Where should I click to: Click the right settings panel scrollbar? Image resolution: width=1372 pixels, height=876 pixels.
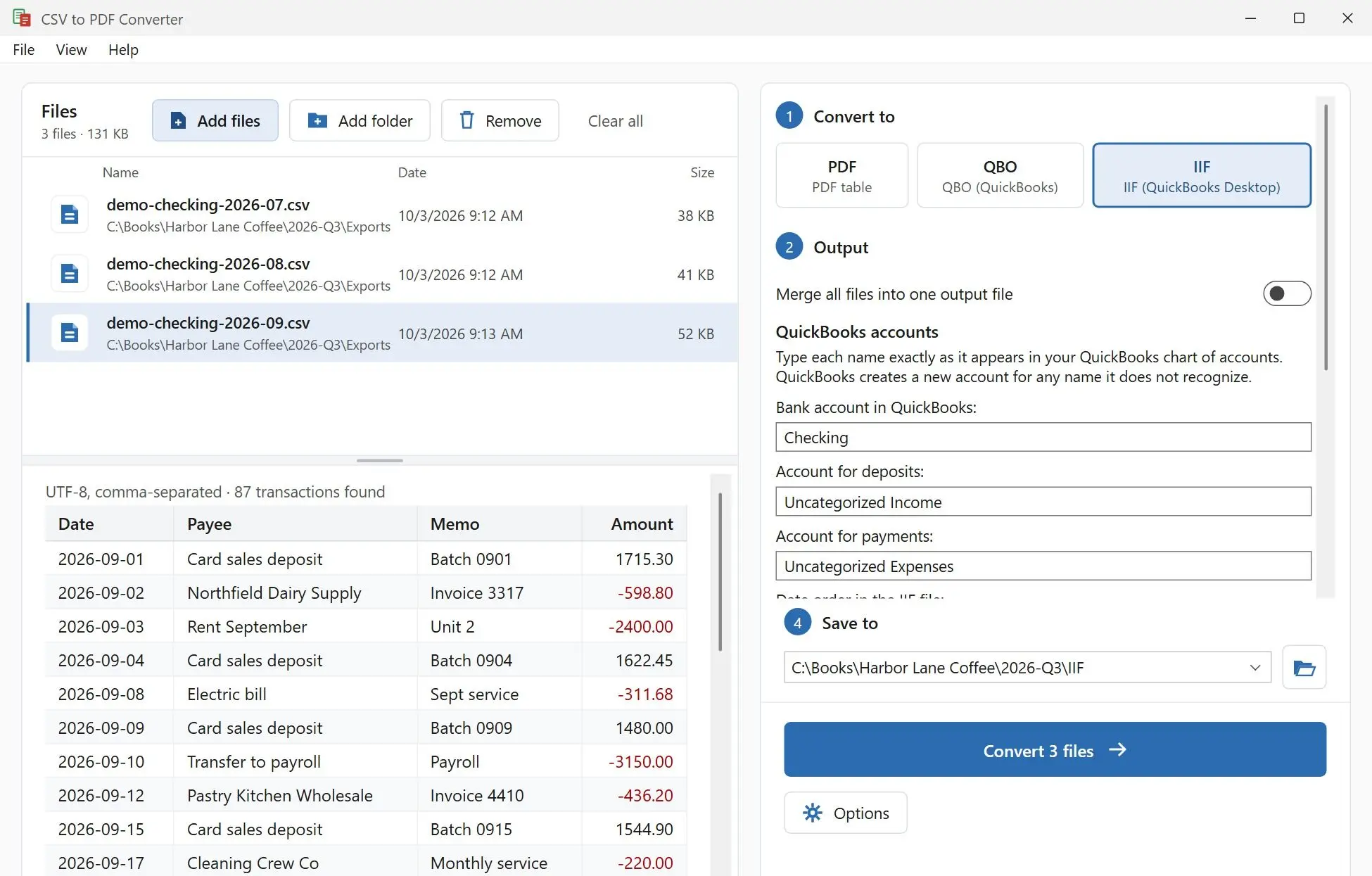1326,236
